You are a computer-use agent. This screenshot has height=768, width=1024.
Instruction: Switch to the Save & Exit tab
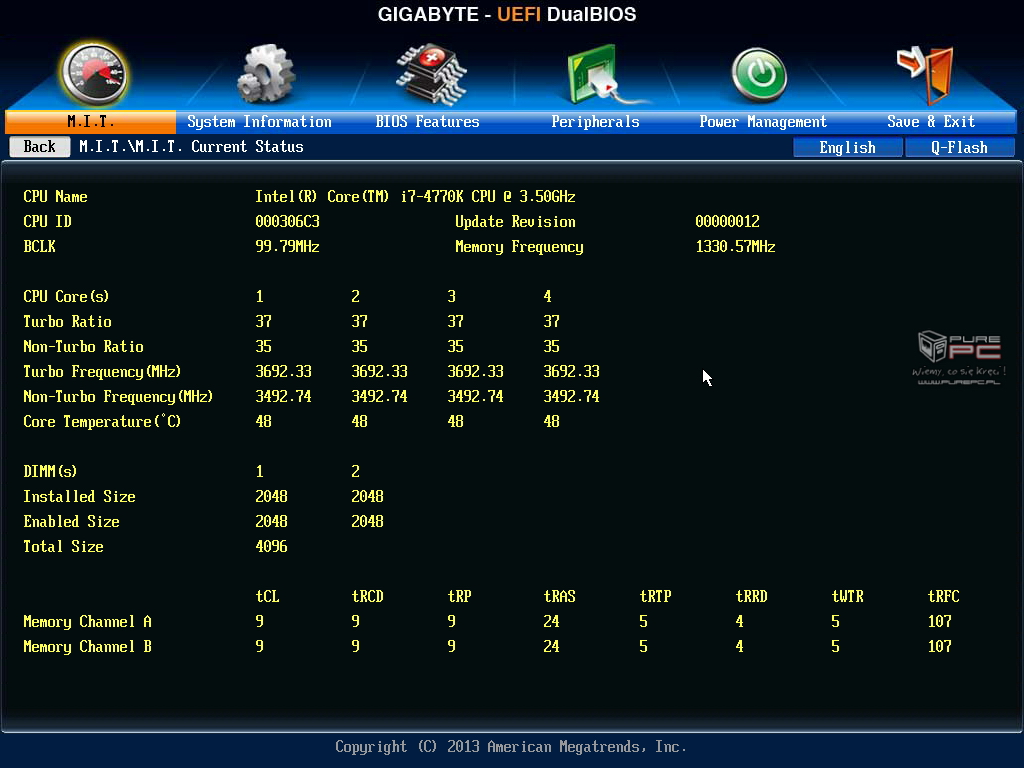point(931,122)
